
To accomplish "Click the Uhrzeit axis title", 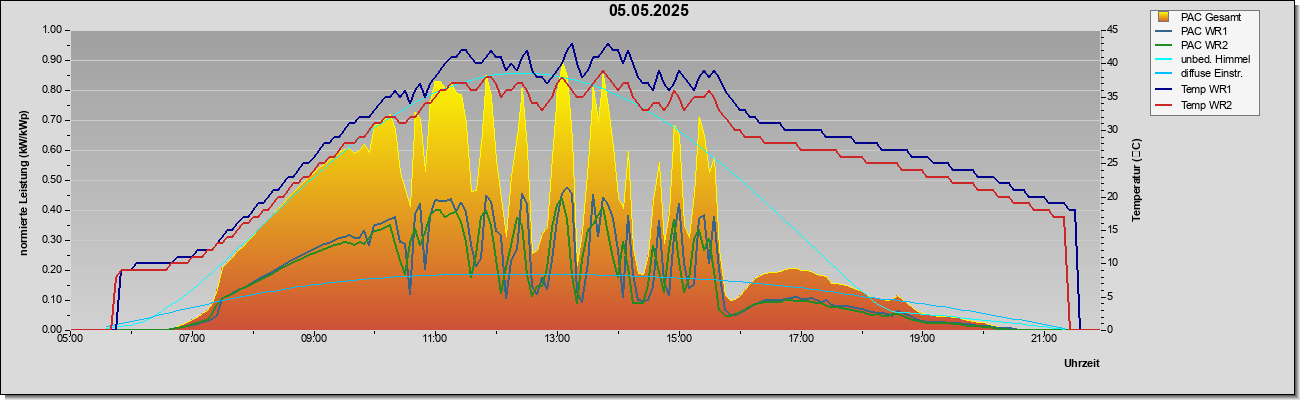I will pyautogui.click(x=1081, y=364).
